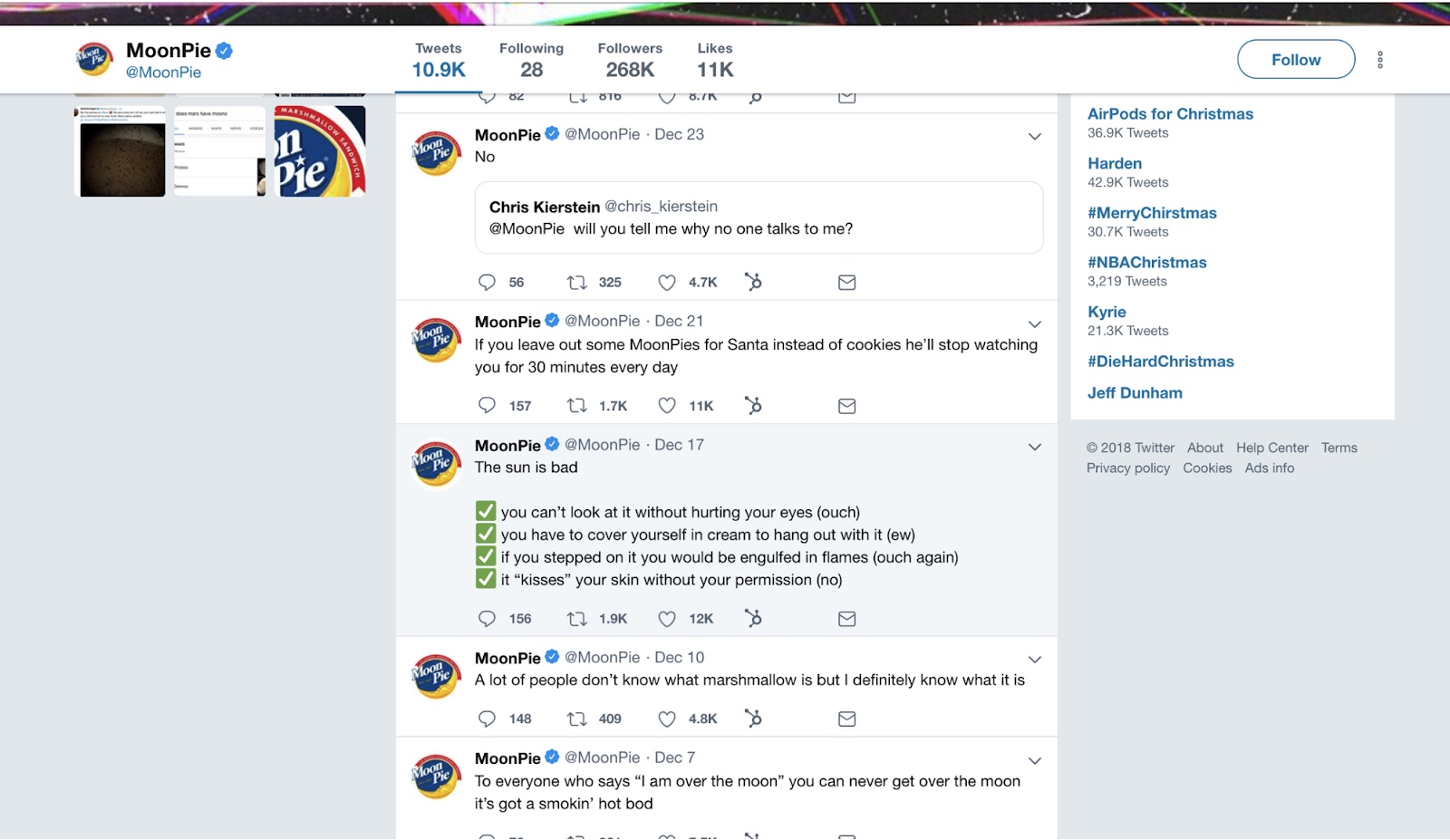Switch to the Followers tab
This screenshot has height=840, width=1450.
point(630,60)
